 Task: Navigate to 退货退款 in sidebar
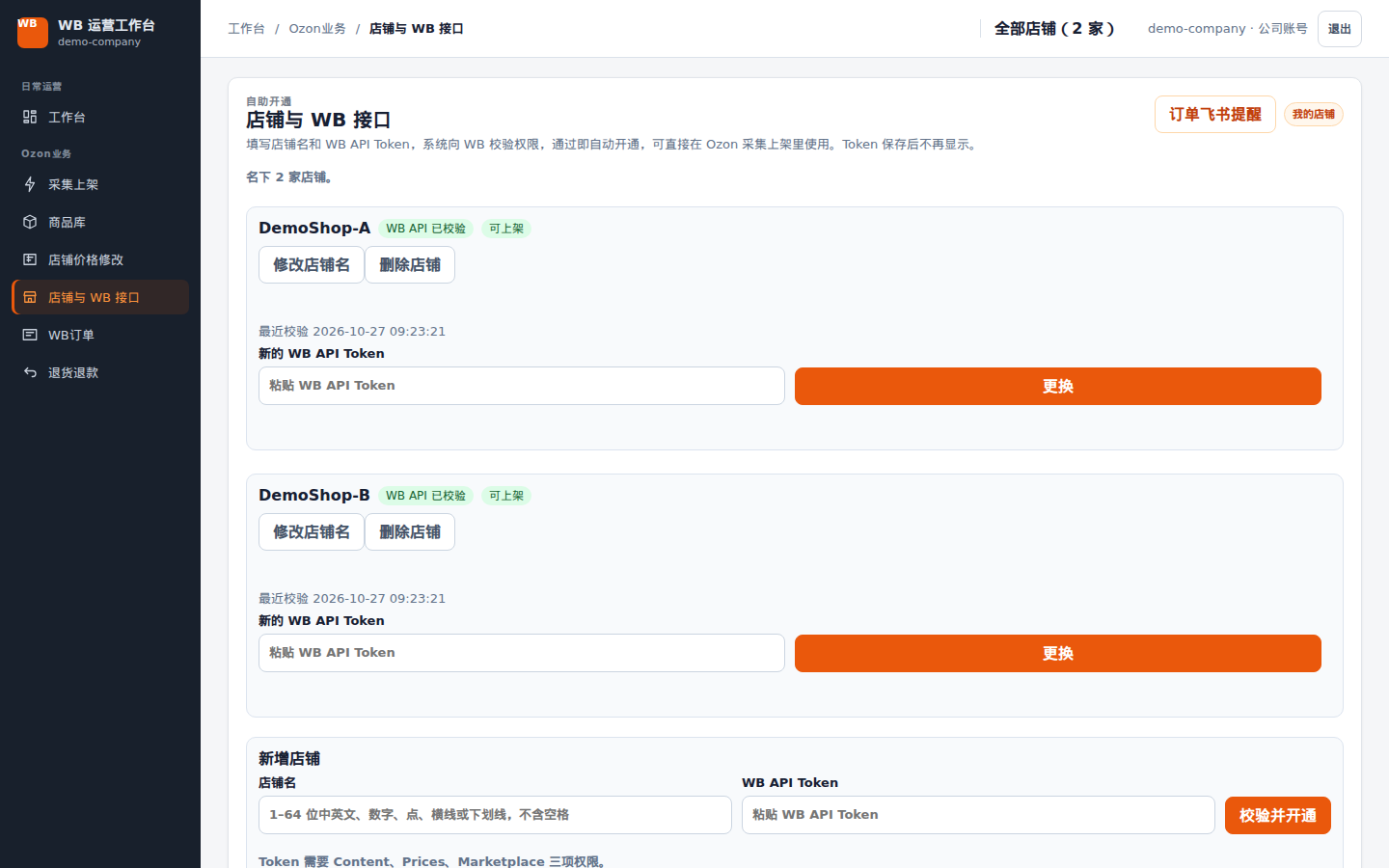(100, 372)
